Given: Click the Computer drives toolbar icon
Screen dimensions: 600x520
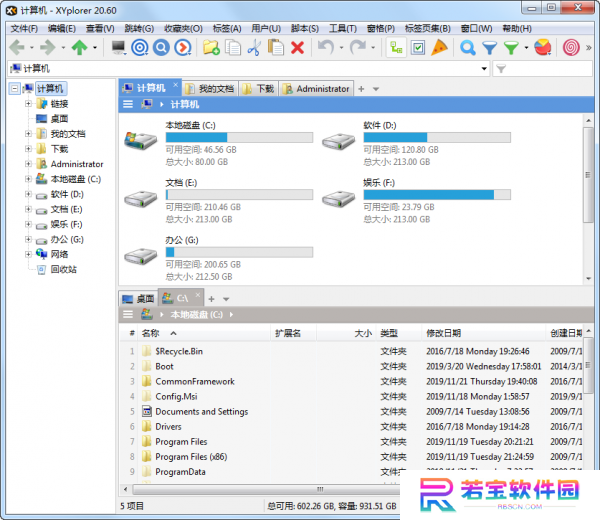Looking at the screenshot, I should pos(119,47).
